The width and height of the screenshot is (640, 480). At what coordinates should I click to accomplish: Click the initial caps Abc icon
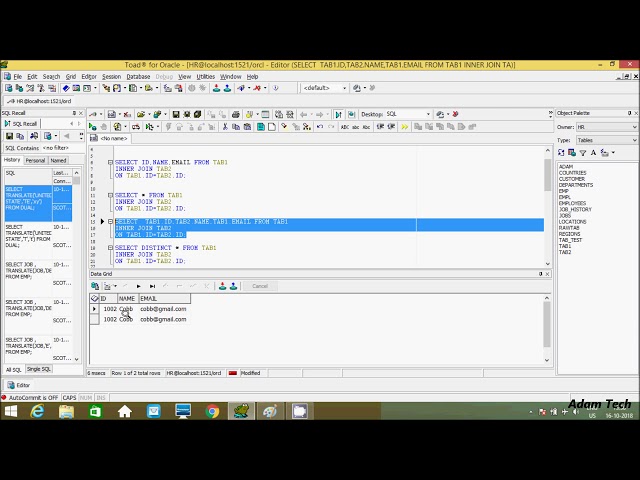click(366, 127)
